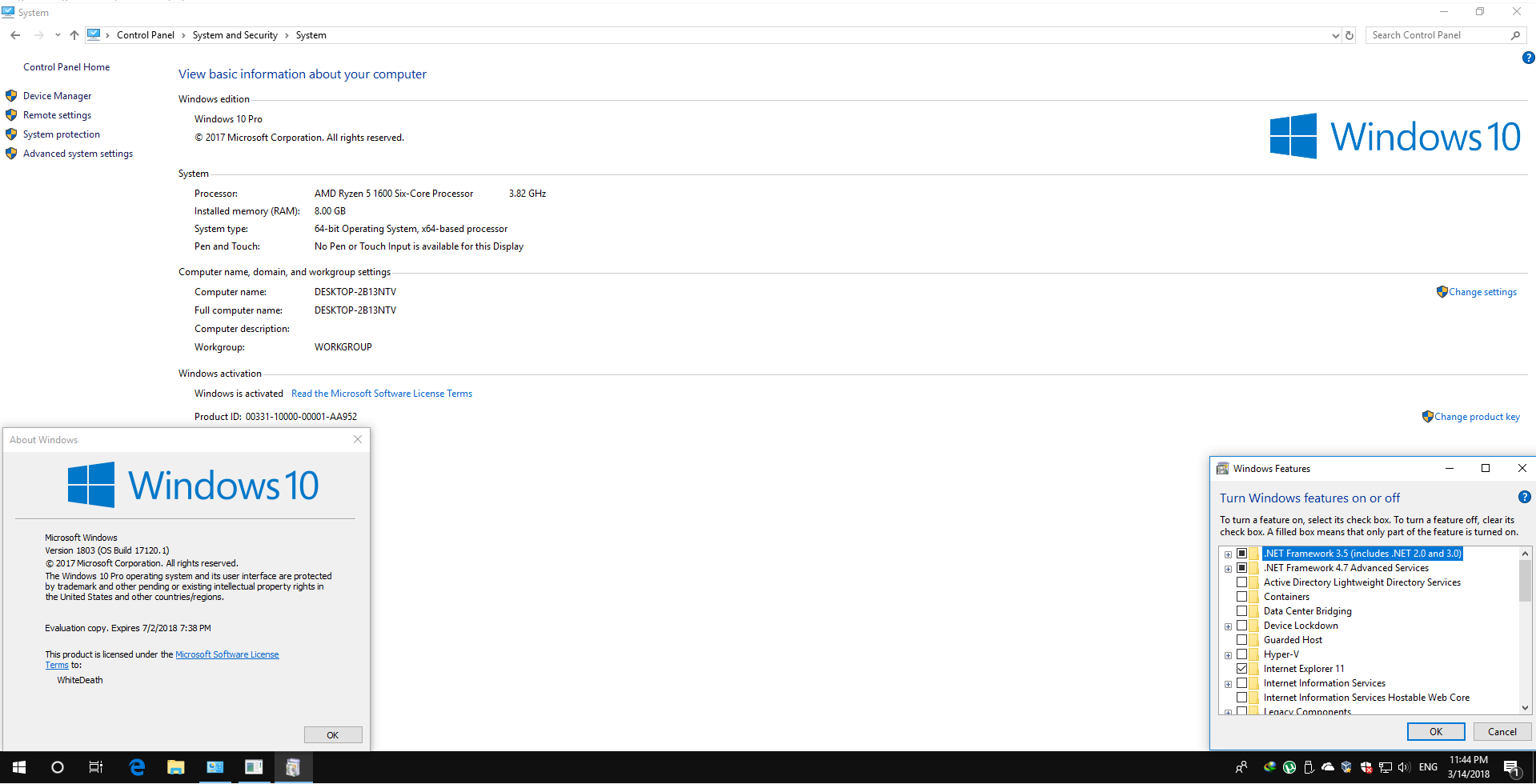Click the search magnifier in Control Panel
Screen dimensions: 1536x784
click(x=1515, y=35)
